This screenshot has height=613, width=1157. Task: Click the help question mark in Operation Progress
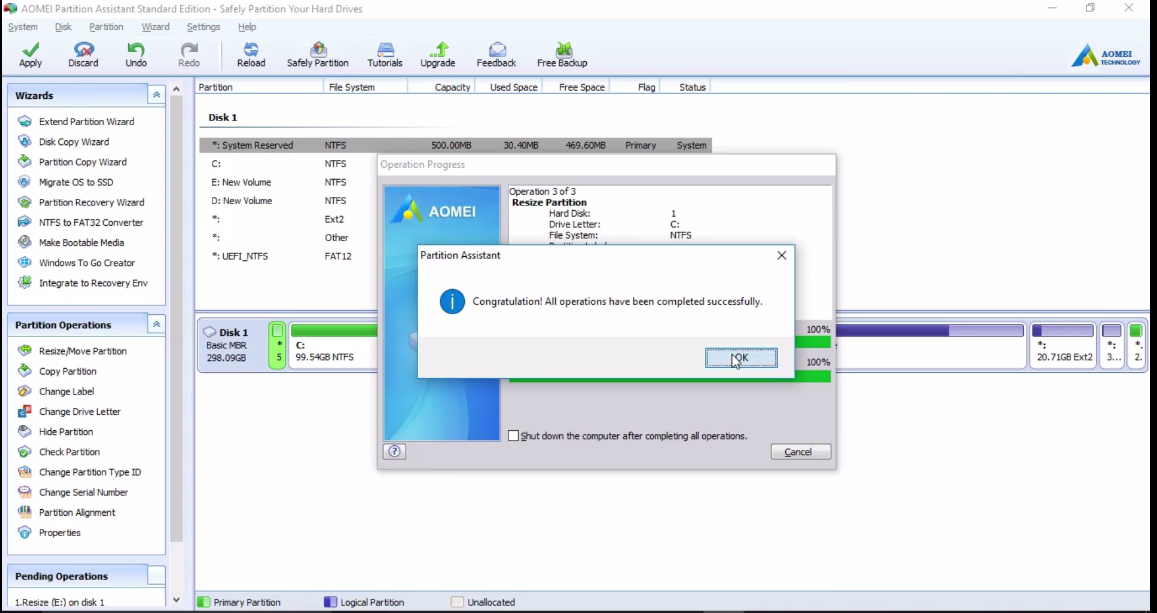pyautogui.click(x=394, y=451)
